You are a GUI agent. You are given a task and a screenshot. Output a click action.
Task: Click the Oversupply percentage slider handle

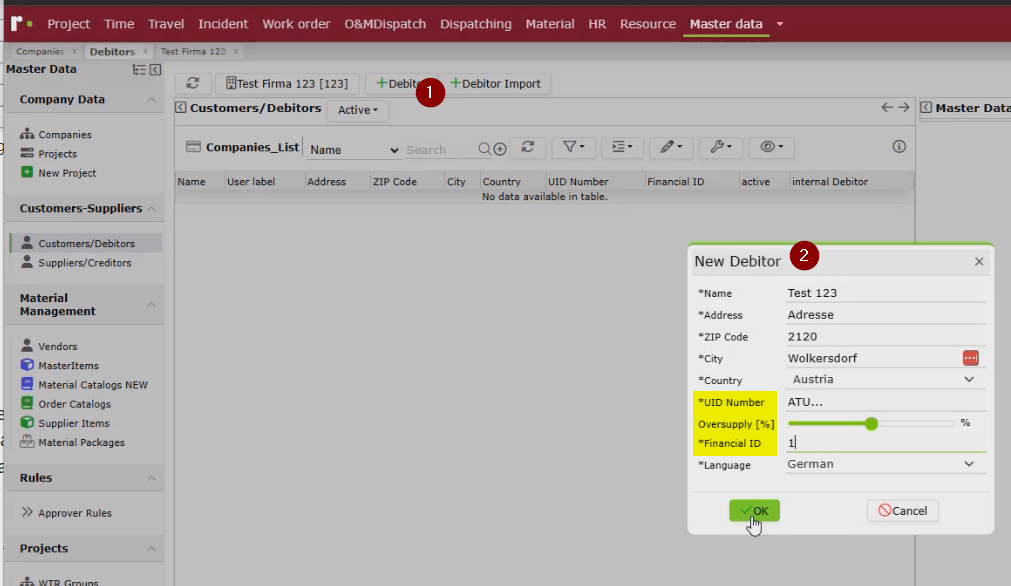(871, 424)
